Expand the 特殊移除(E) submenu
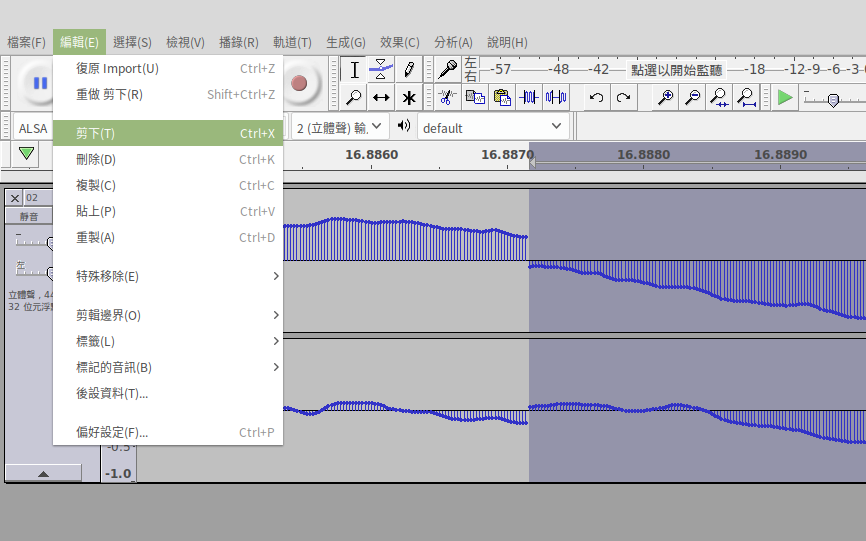This screenshot has width=866, height=541. [x=168, y=276]
